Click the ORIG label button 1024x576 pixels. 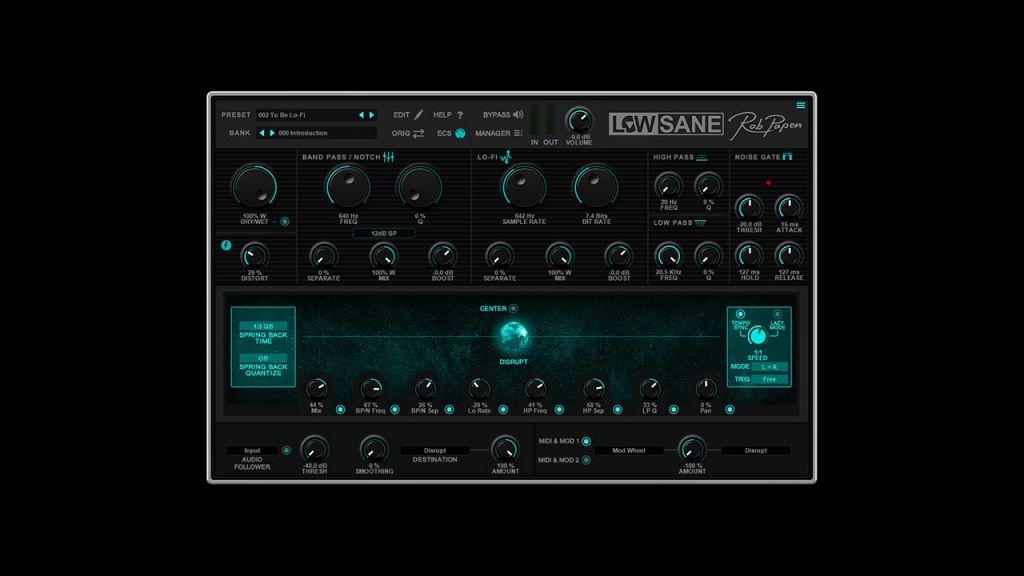tap(401, 133)
